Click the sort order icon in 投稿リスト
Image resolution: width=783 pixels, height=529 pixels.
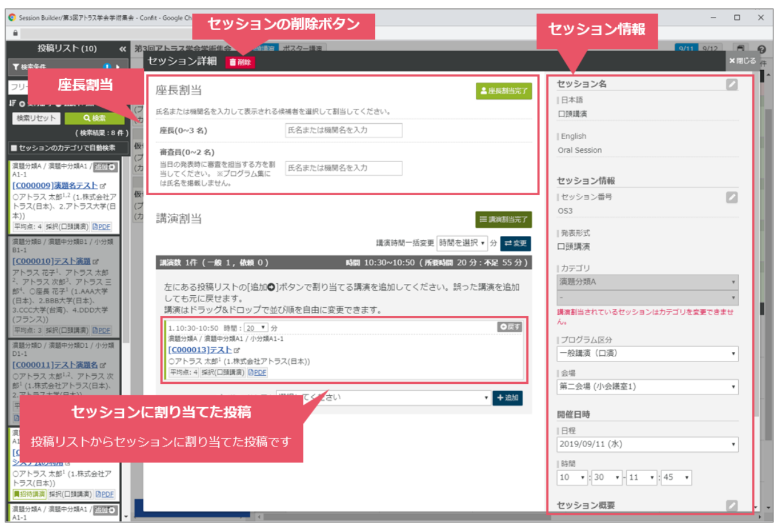point(12,103)
